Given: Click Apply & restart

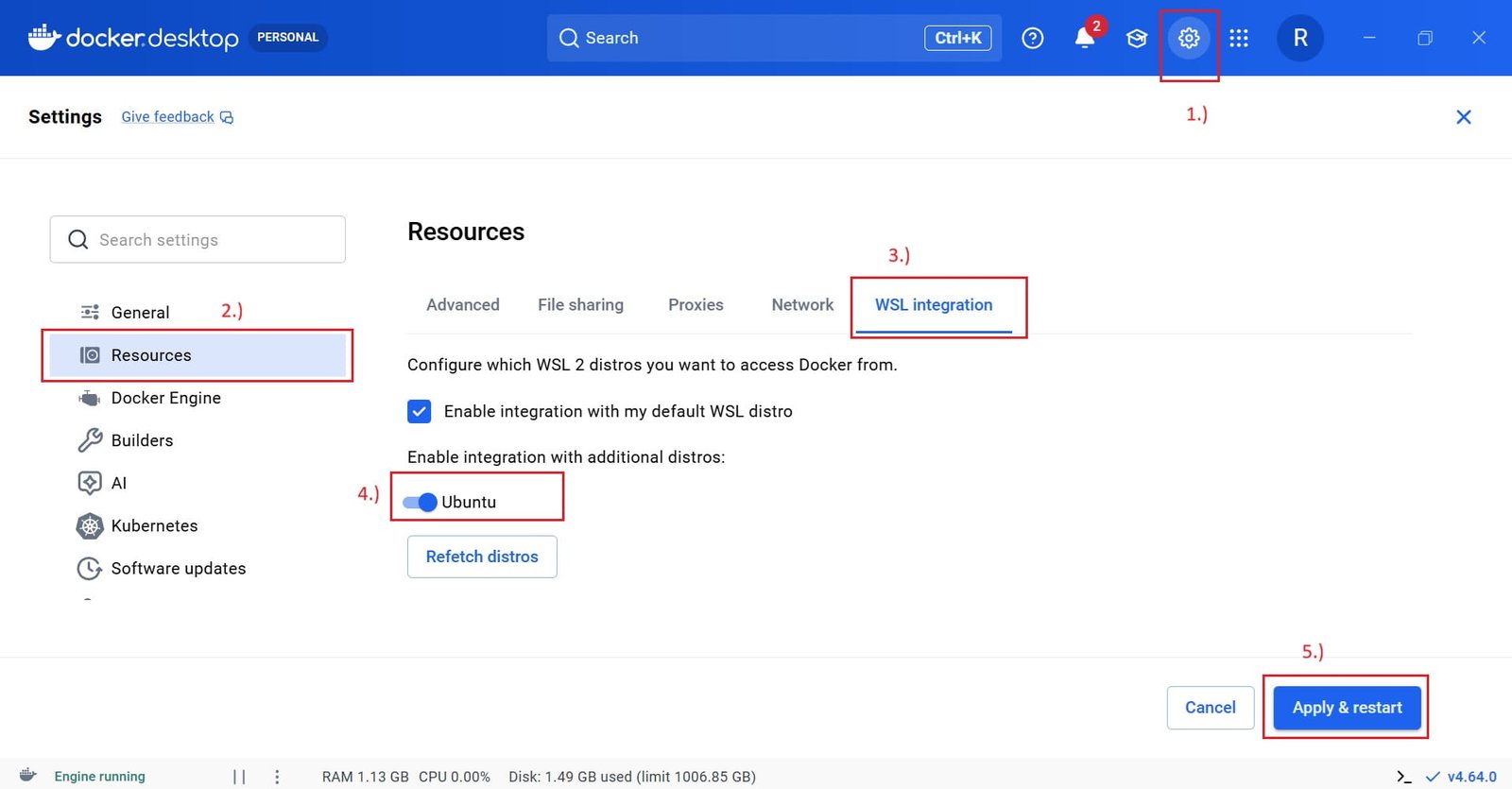Looking at the screenshot, I should [x=1348, y=708].
